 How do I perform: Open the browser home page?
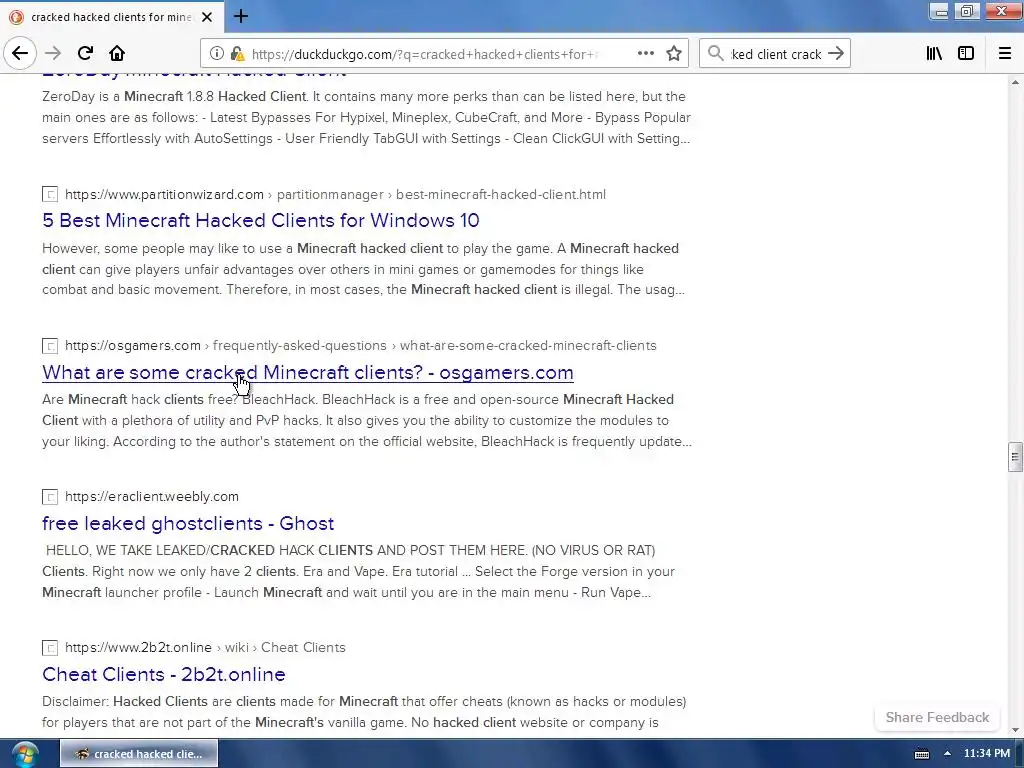point(117,54)
